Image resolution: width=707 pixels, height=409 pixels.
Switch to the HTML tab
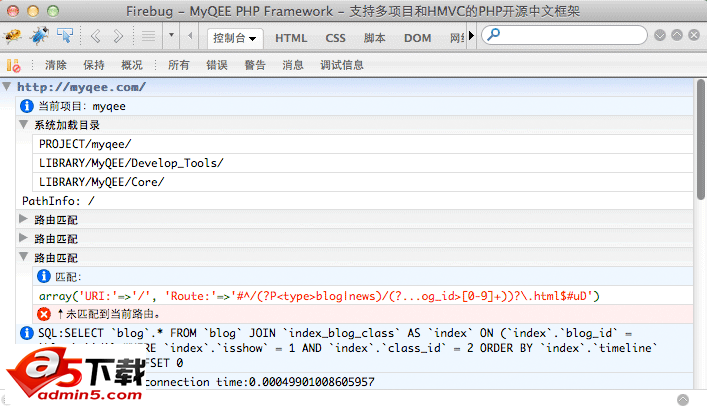point(291,38)
